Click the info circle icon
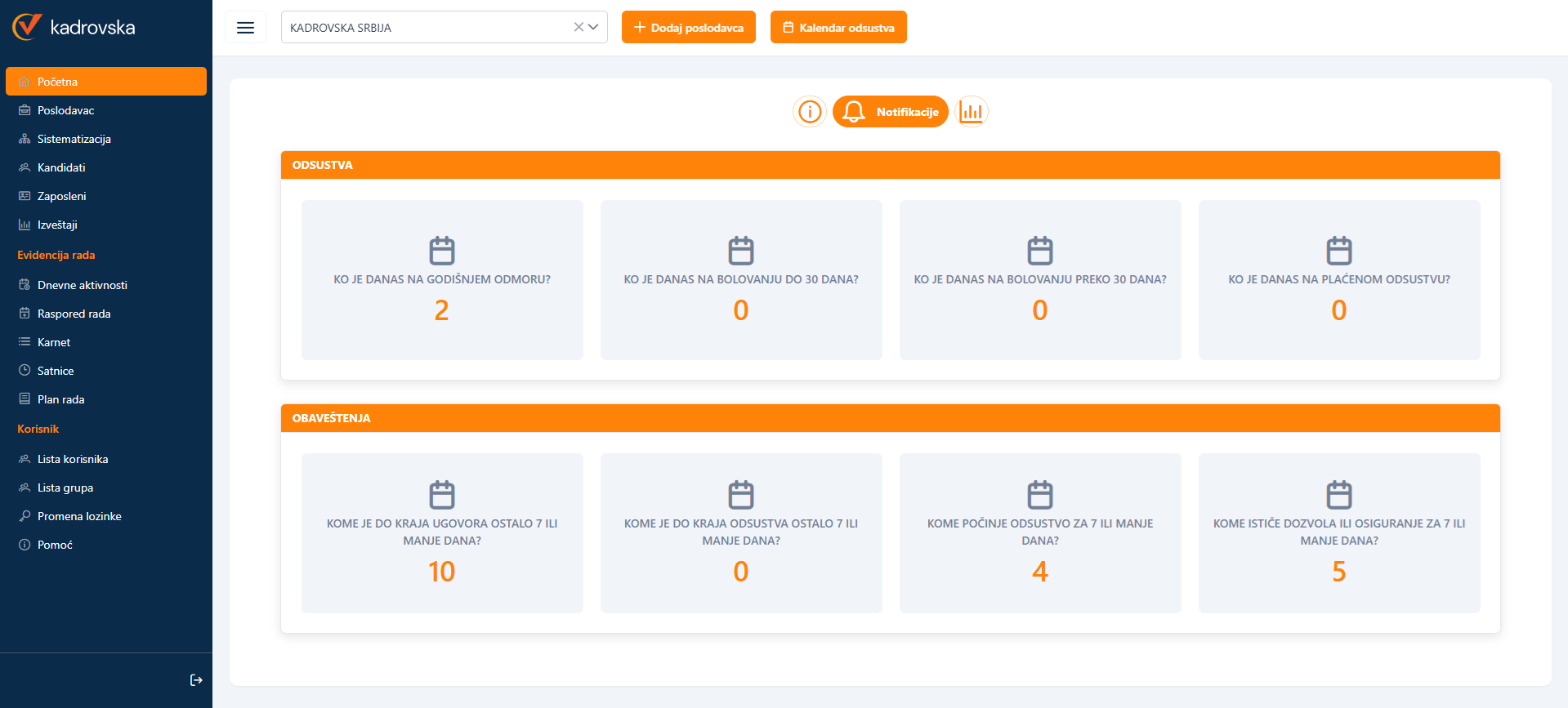1568x708 pixels. point(809,112)
